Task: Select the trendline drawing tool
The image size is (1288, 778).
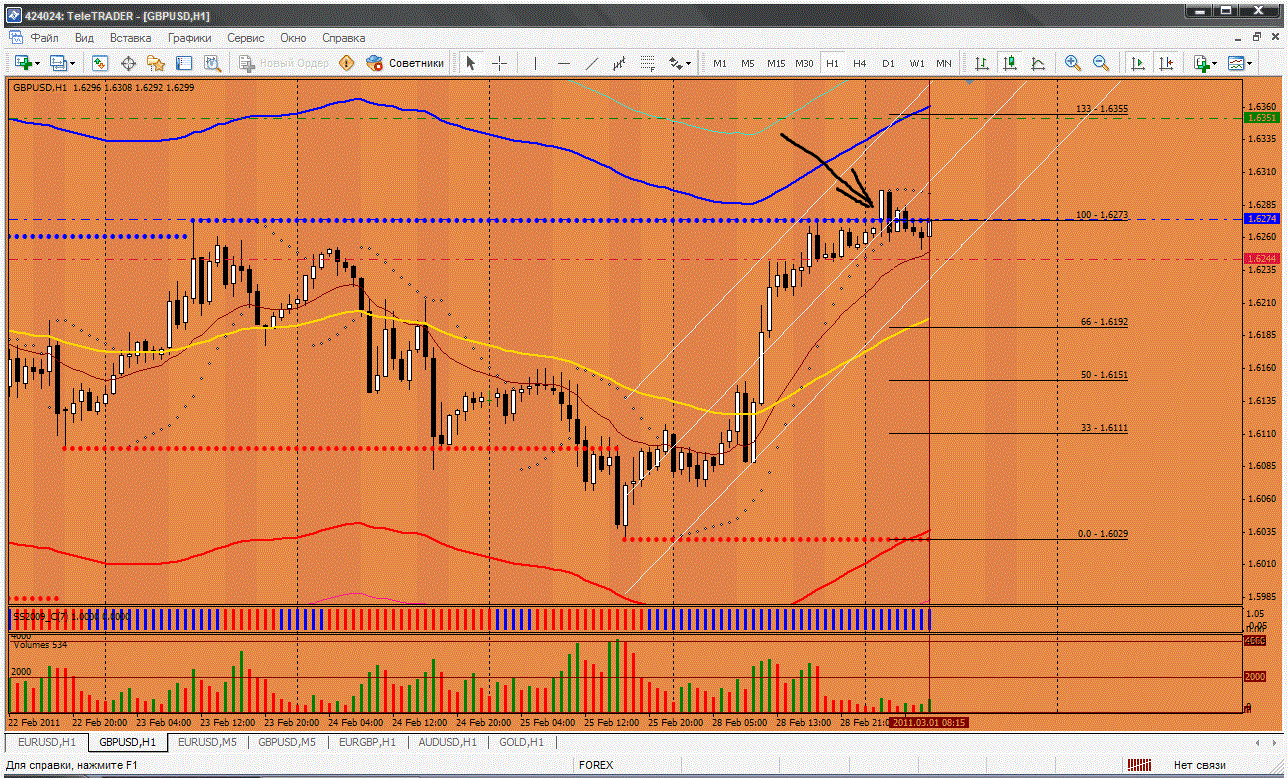Action: click(592, 63)
